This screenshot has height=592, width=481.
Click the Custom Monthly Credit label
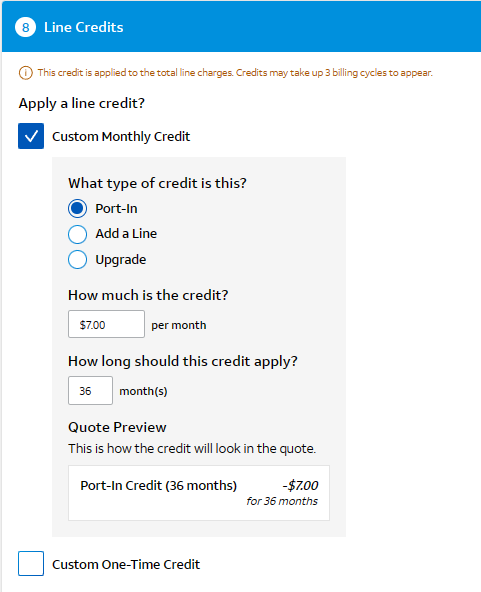coord(121,136)
